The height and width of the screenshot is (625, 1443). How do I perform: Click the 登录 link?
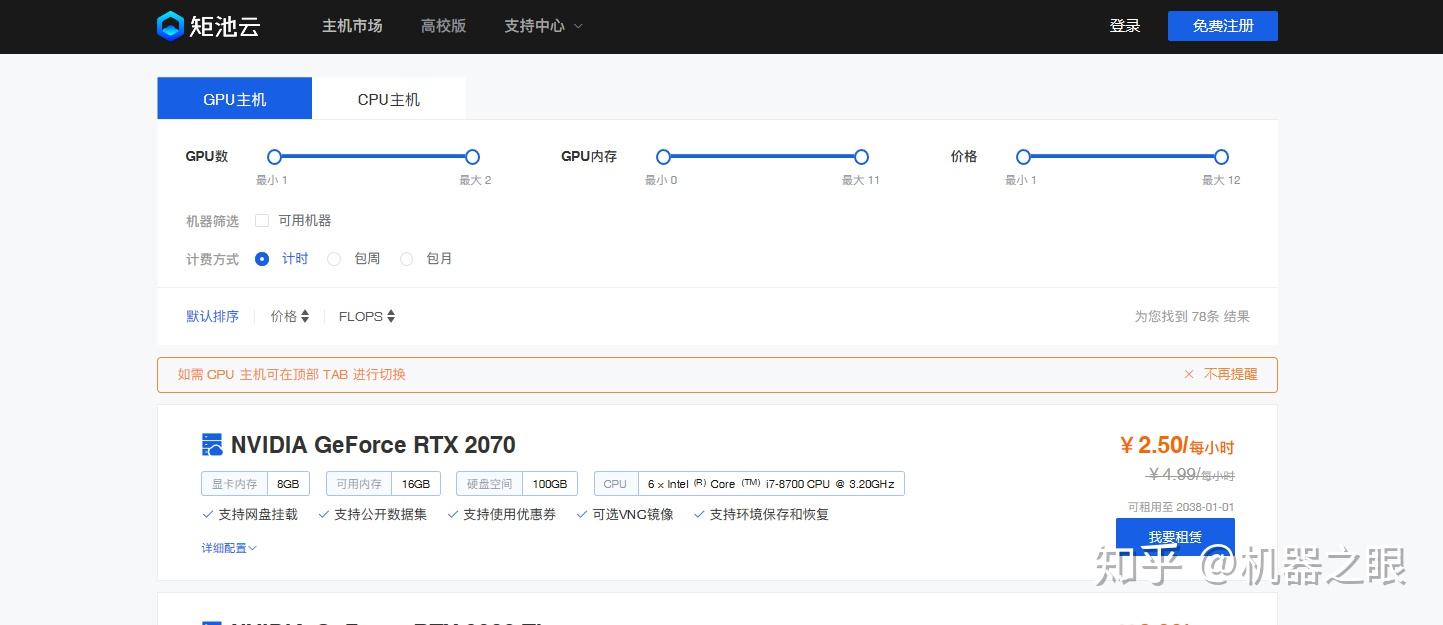pos(1125,26)
